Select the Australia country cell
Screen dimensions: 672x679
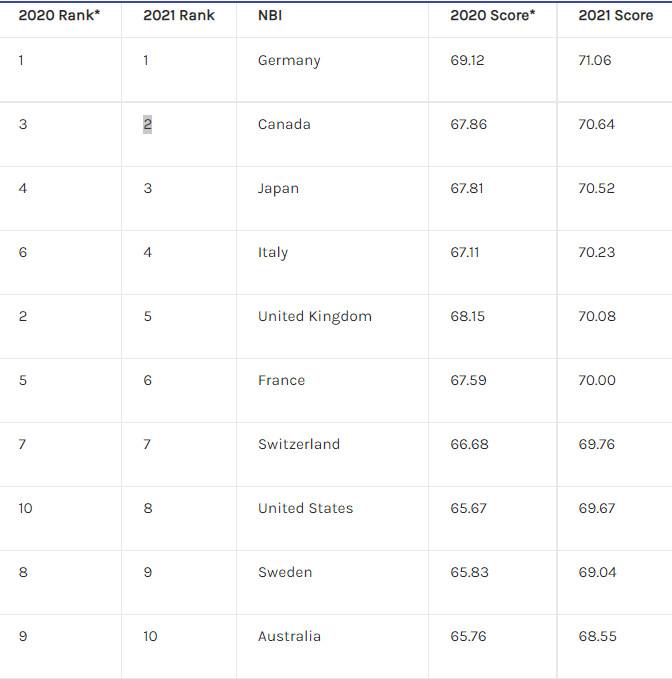289,636
